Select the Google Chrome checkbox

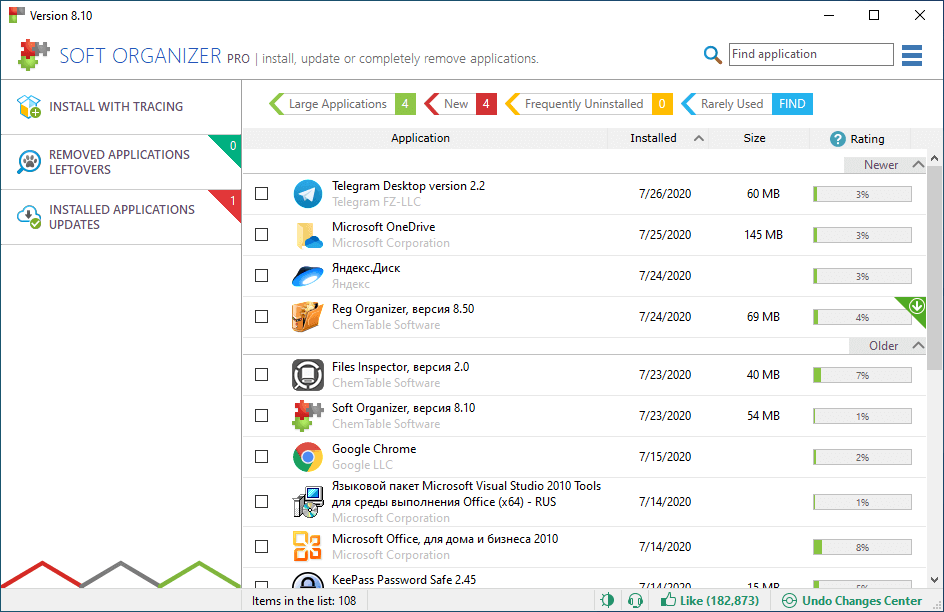tap(262, 455)
